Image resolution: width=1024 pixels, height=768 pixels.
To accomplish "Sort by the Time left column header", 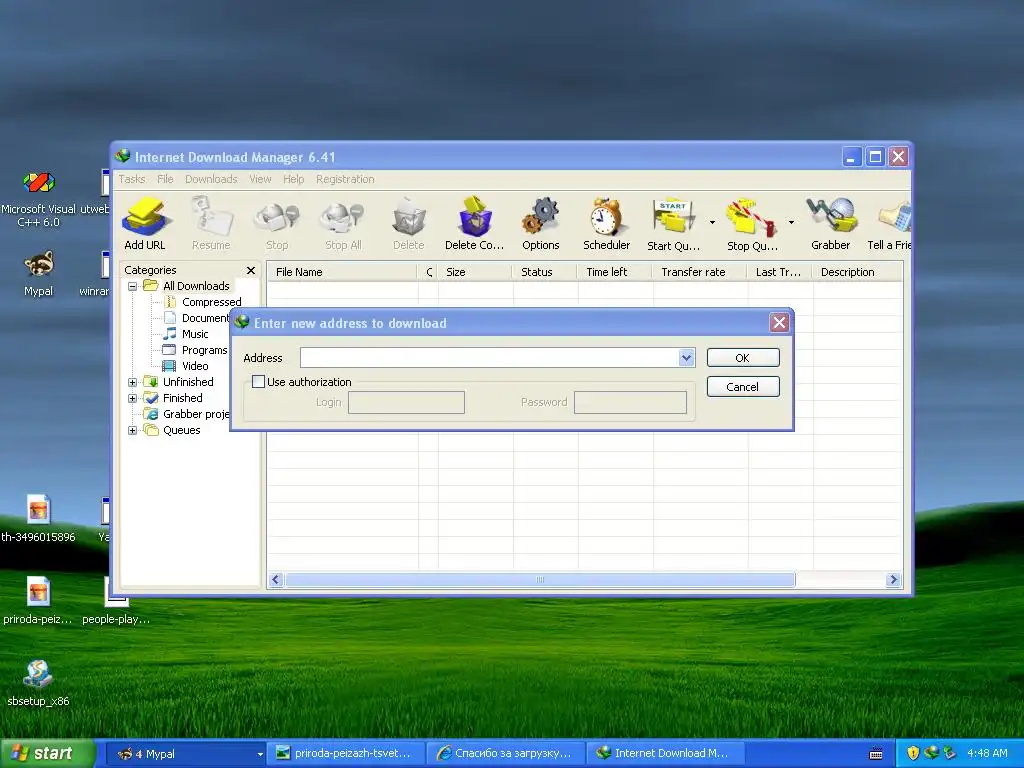I will pyautogui.click(x=615, y=272).
